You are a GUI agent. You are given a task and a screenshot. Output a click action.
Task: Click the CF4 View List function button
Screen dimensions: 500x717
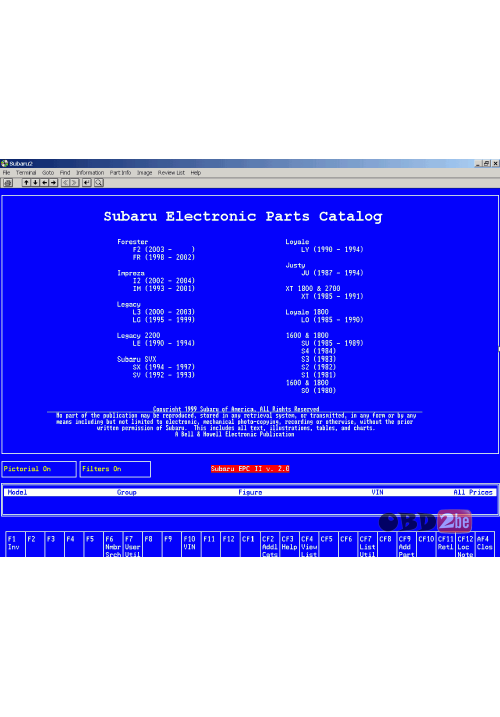309,545
